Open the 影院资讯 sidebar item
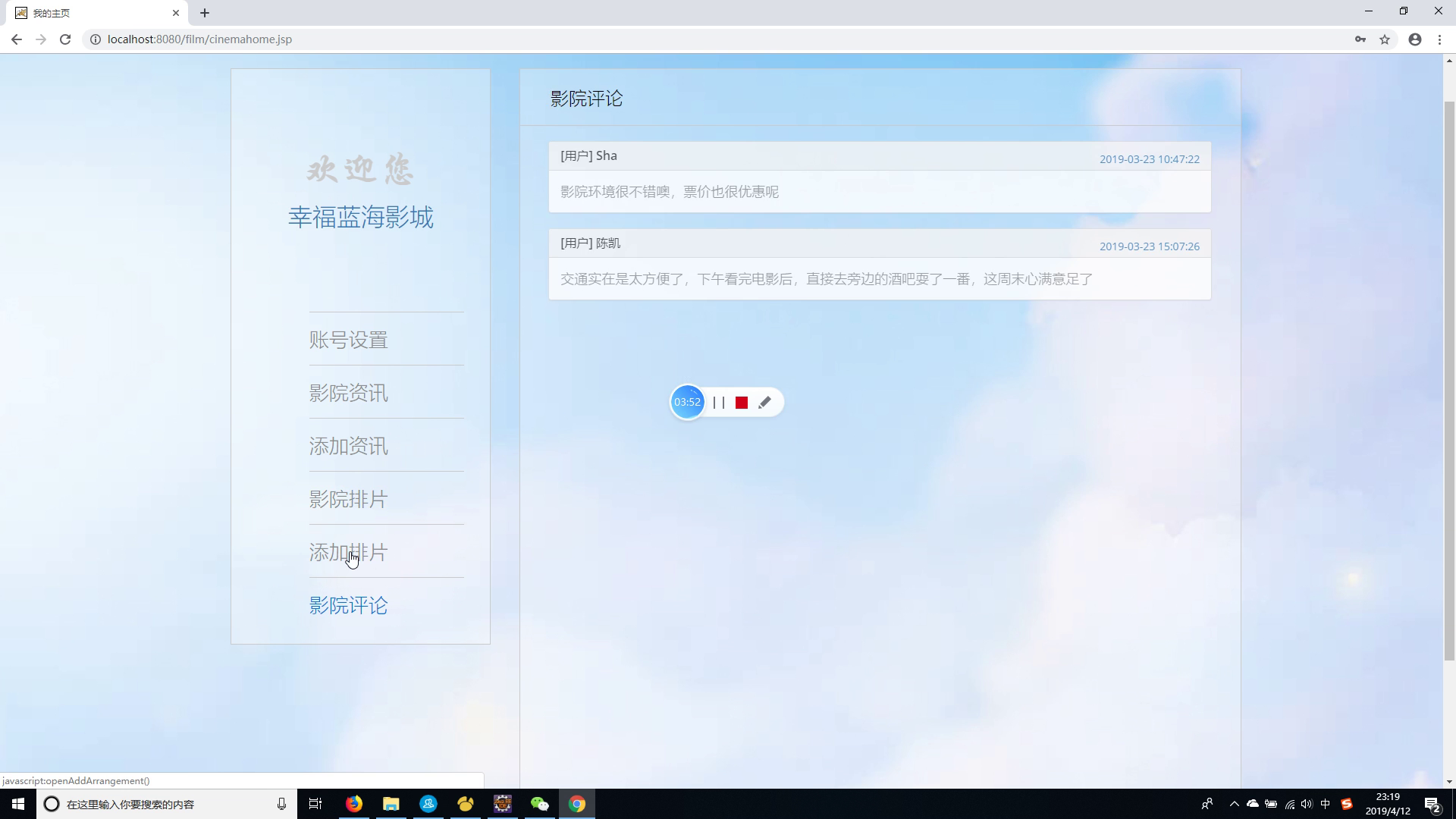Screen dimensions: 1456x819 click(x=348, y=393)
